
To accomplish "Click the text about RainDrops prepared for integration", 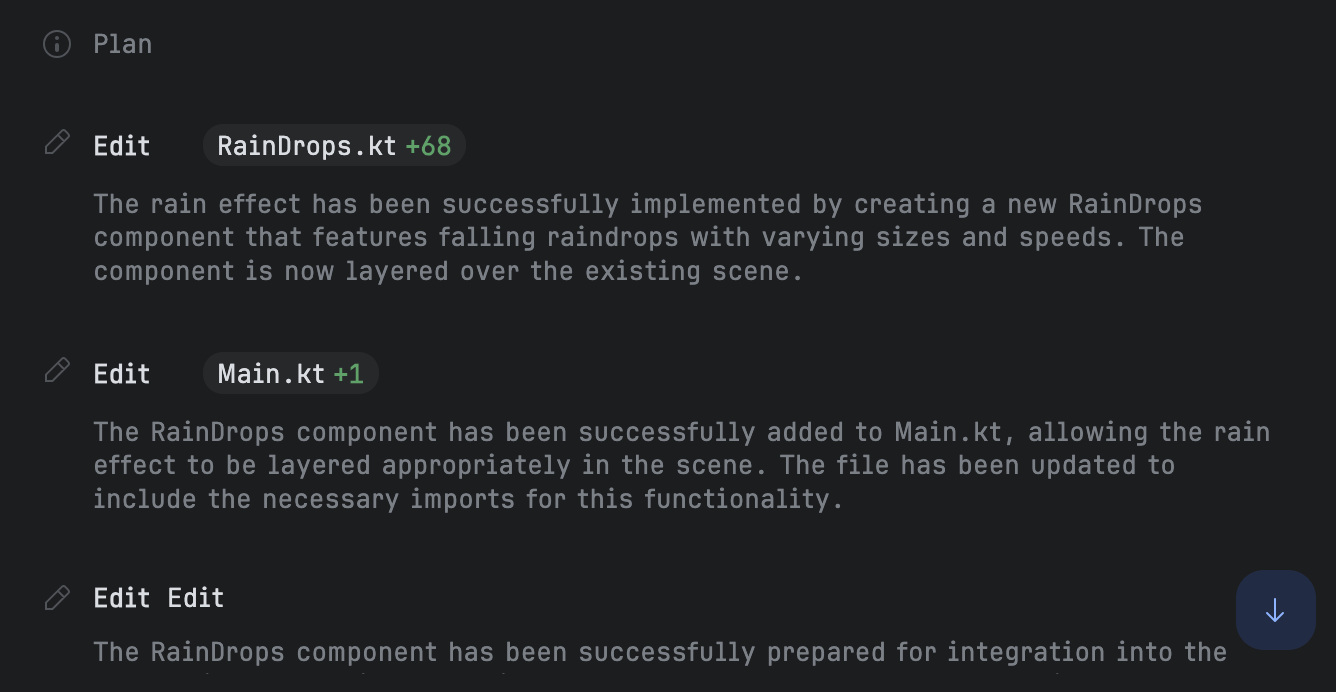I will tap(660, 652).
